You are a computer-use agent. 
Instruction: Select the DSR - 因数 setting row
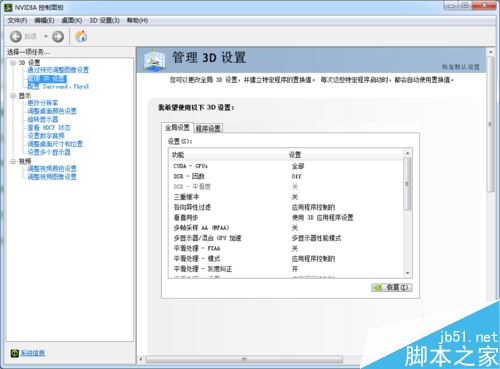[x=286, y=176]
